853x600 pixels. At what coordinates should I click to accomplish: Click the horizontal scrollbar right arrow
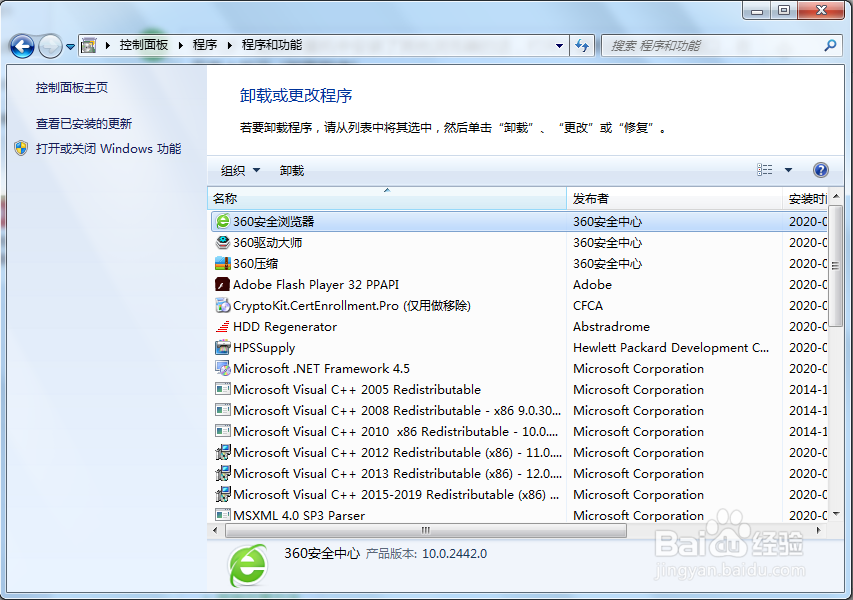click(x=819, y=530)
